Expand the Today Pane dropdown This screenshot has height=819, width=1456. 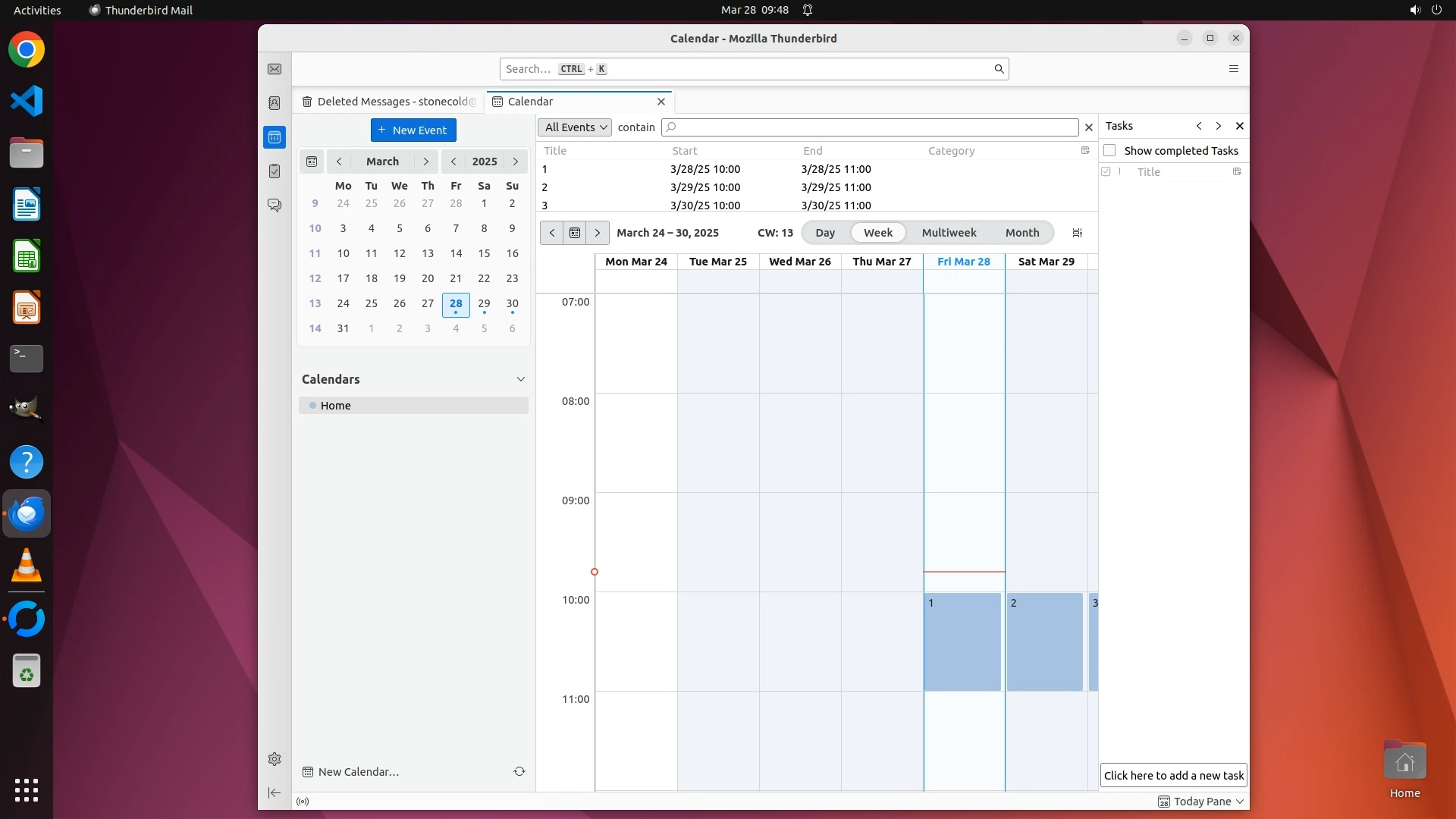[x=1240, y=802]
